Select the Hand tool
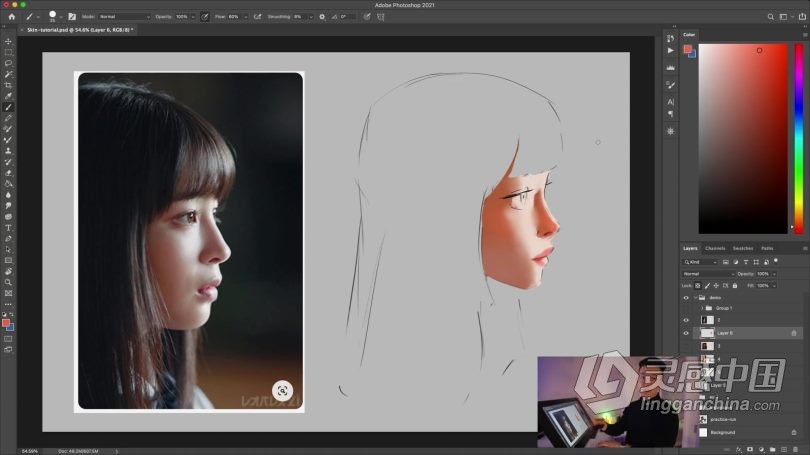The height and width of the screenshot is (455, 810). click(8, 271)
